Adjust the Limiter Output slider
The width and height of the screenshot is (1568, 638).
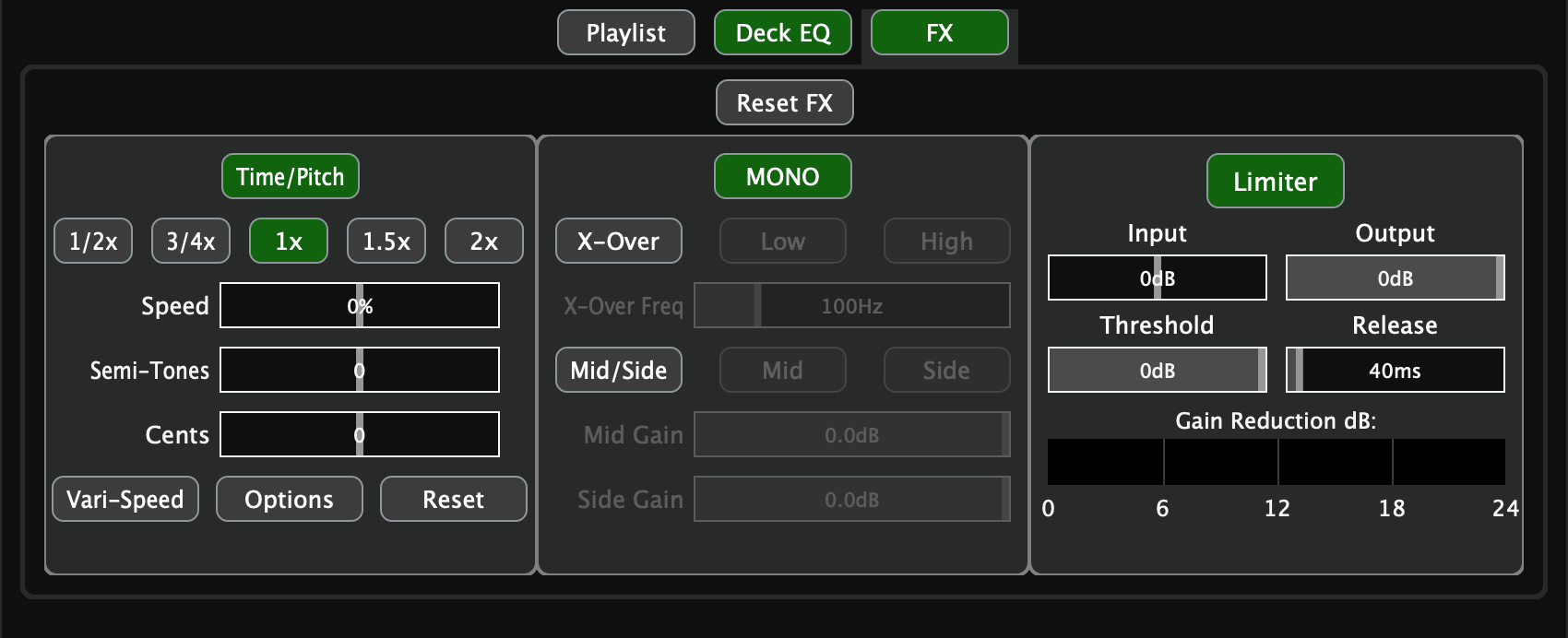click(1396, 278)
